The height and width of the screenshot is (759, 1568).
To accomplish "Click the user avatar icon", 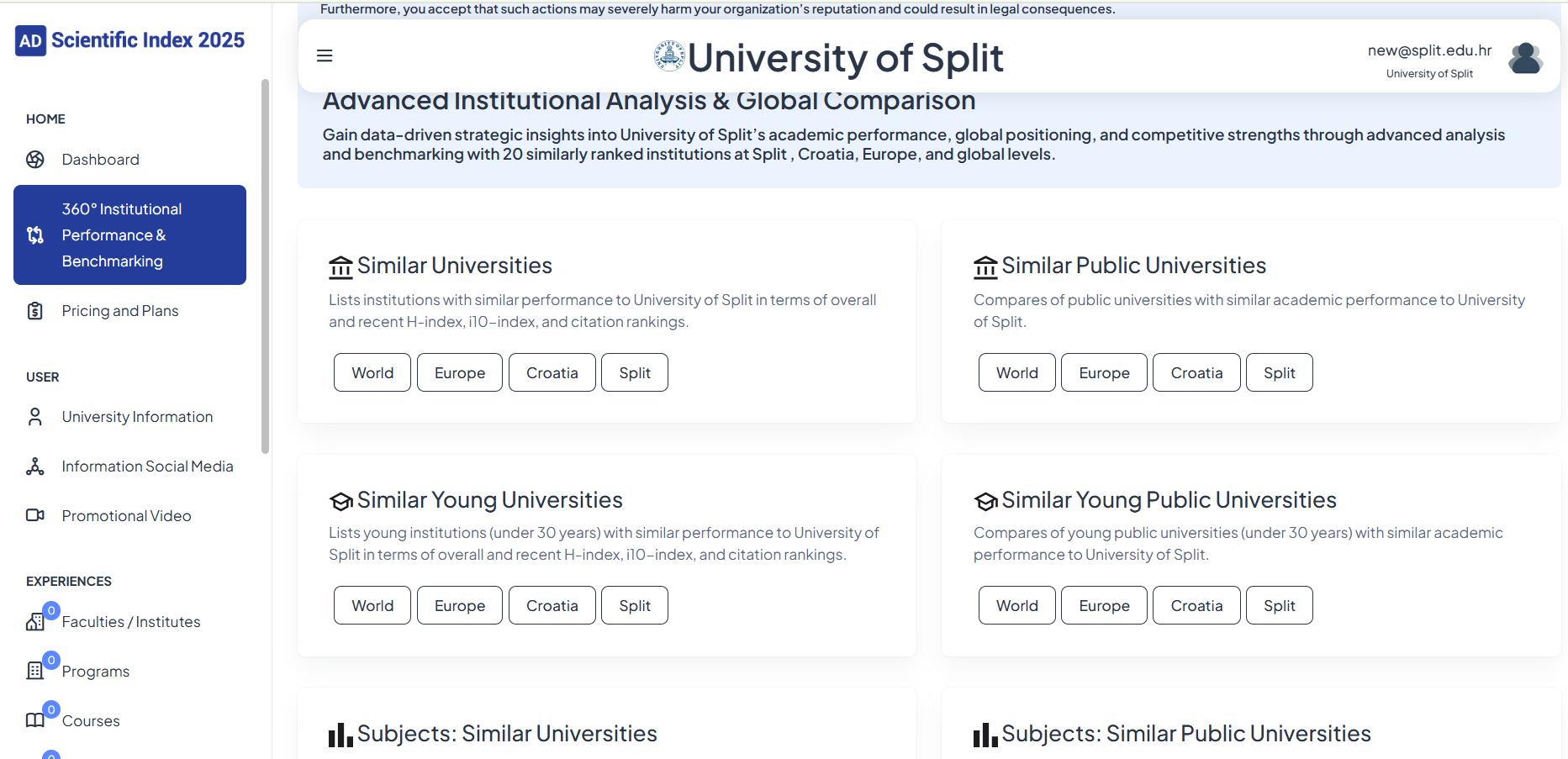I will point(1525,58).
